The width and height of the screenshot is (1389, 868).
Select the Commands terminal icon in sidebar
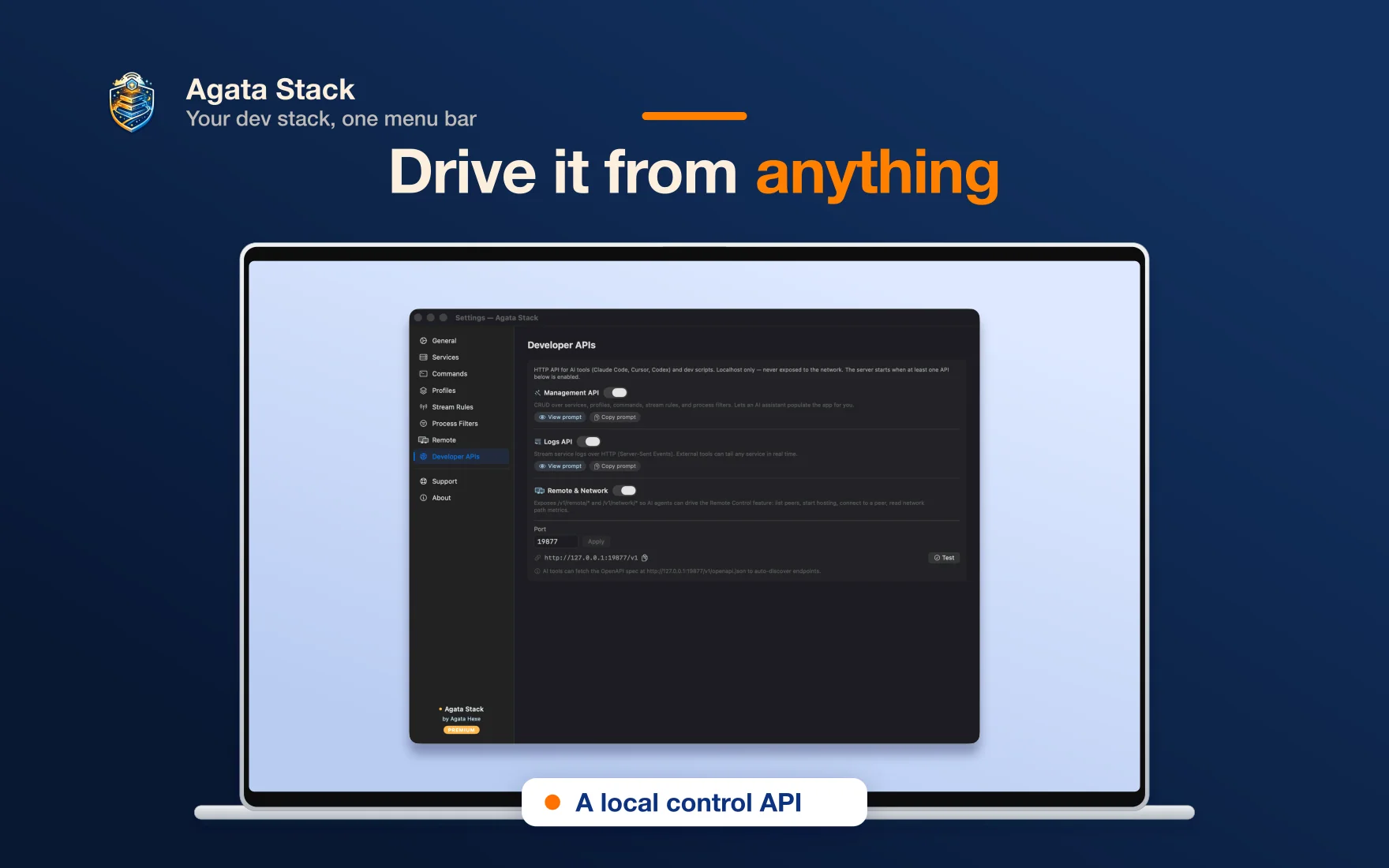[x=424, y=374]
